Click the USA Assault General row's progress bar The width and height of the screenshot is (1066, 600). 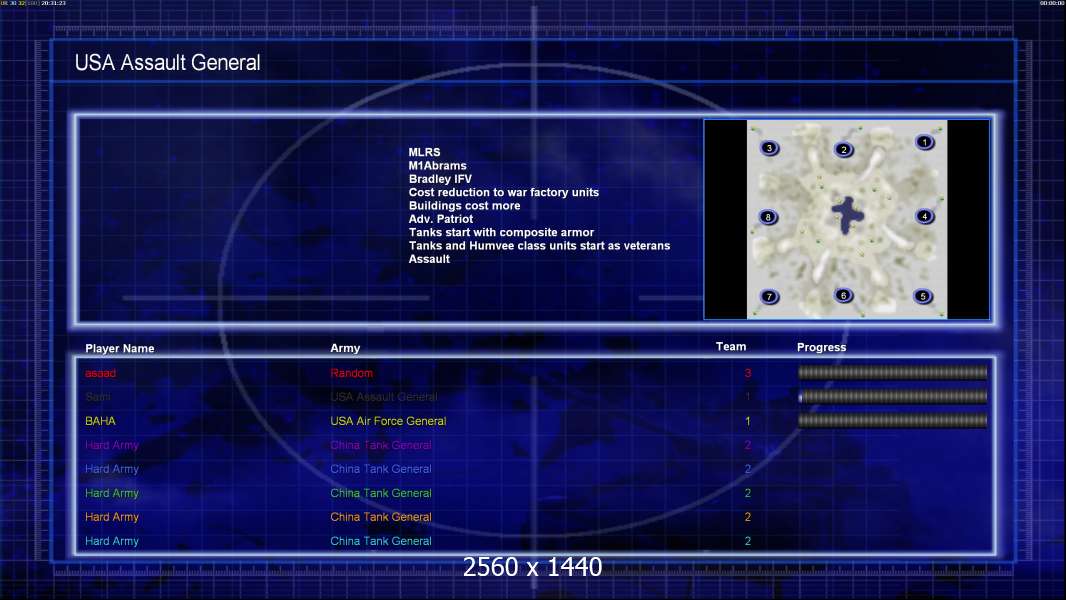[892, 396]
